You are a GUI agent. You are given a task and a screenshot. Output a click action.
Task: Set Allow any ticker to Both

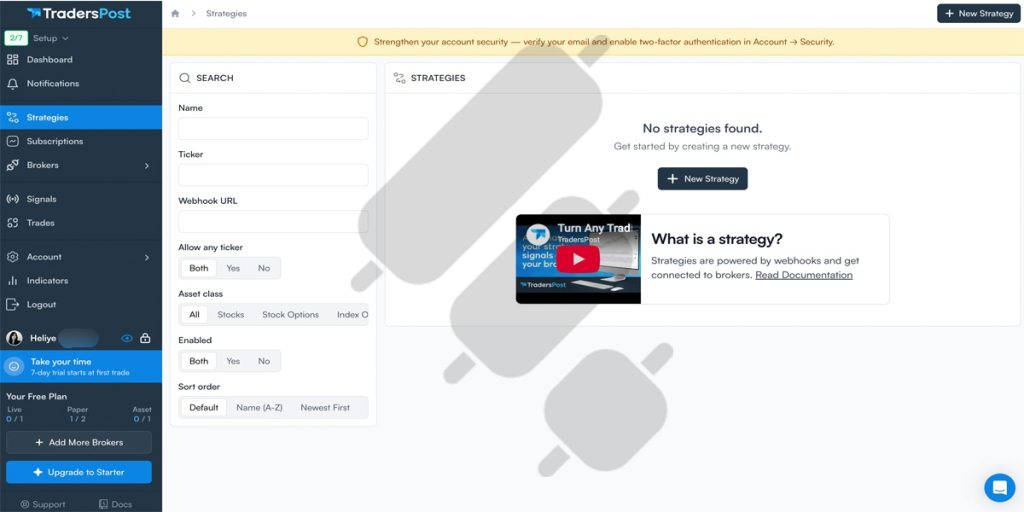click(x=199, y=268)
